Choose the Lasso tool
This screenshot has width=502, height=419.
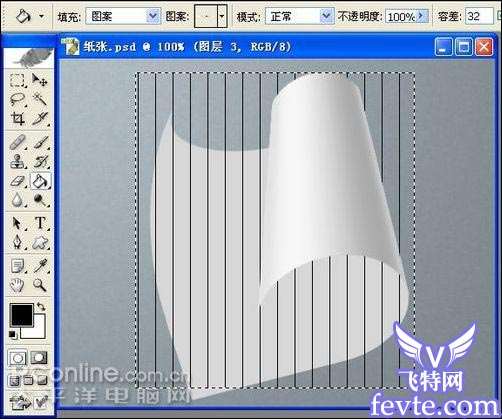[17, 99]
